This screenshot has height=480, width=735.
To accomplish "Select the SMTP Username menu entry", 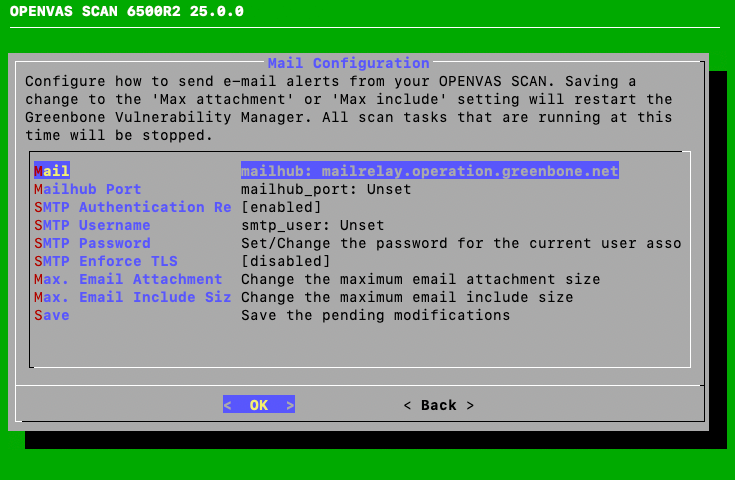I will tap(92, 225).
